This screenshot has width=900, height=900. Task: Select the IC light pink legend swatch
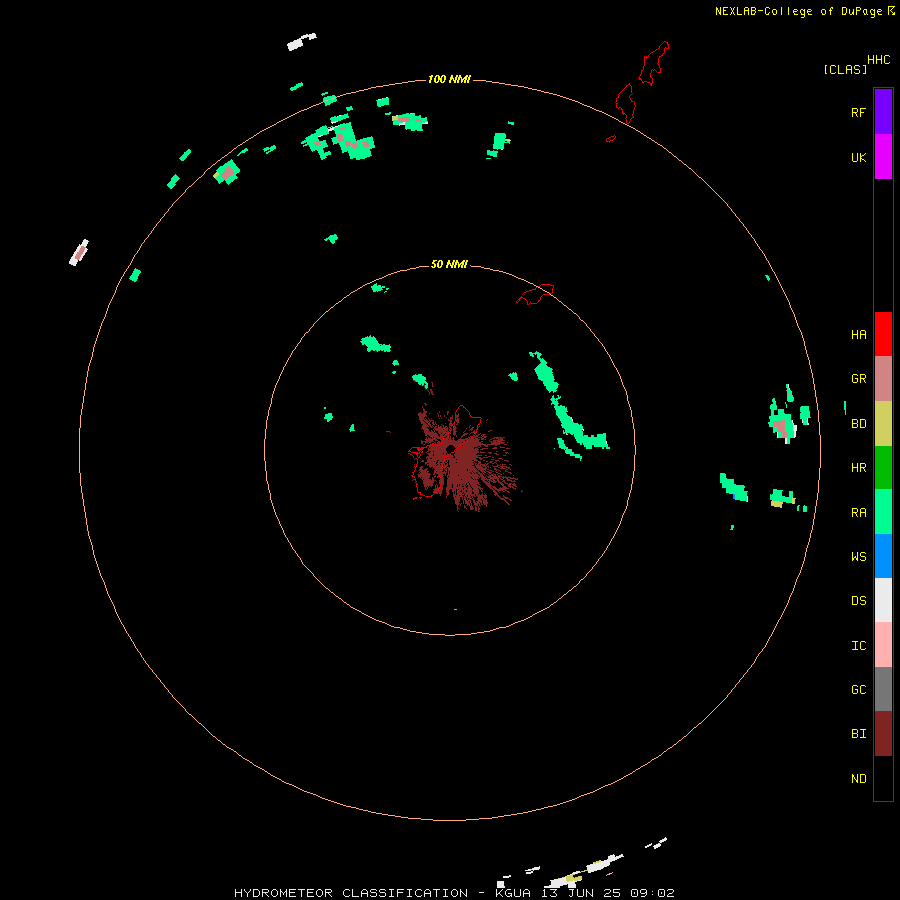[883, 645]
